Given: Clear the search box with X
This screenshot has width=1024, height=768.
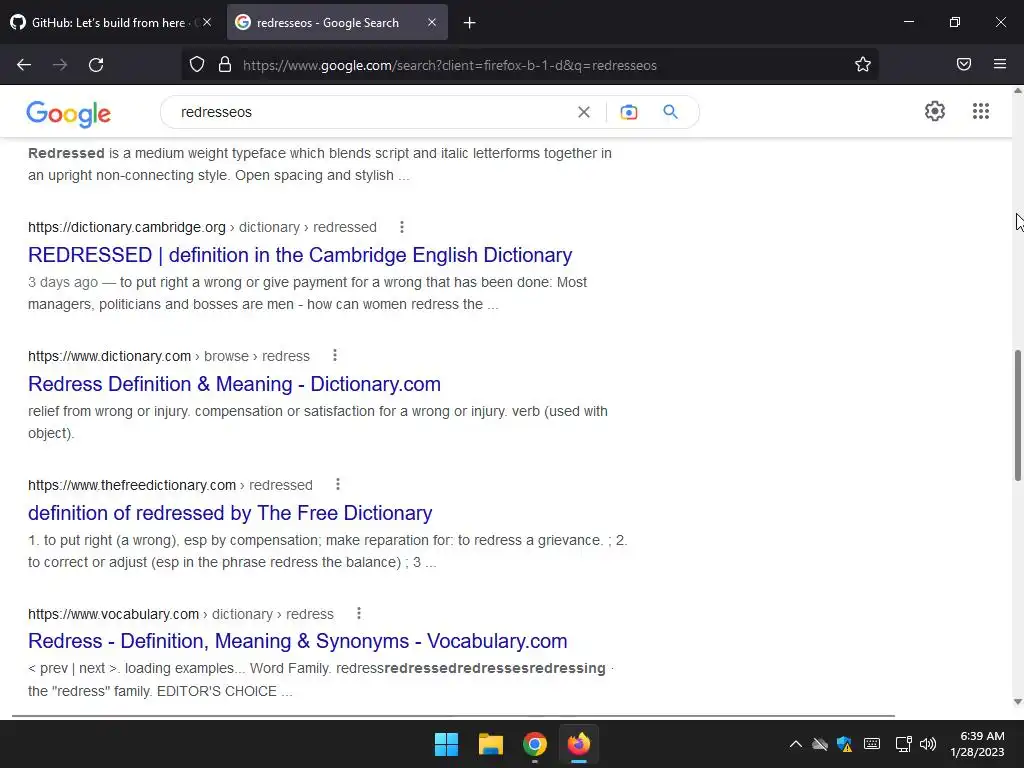Looking at the screenshot, I should (584, 112).
